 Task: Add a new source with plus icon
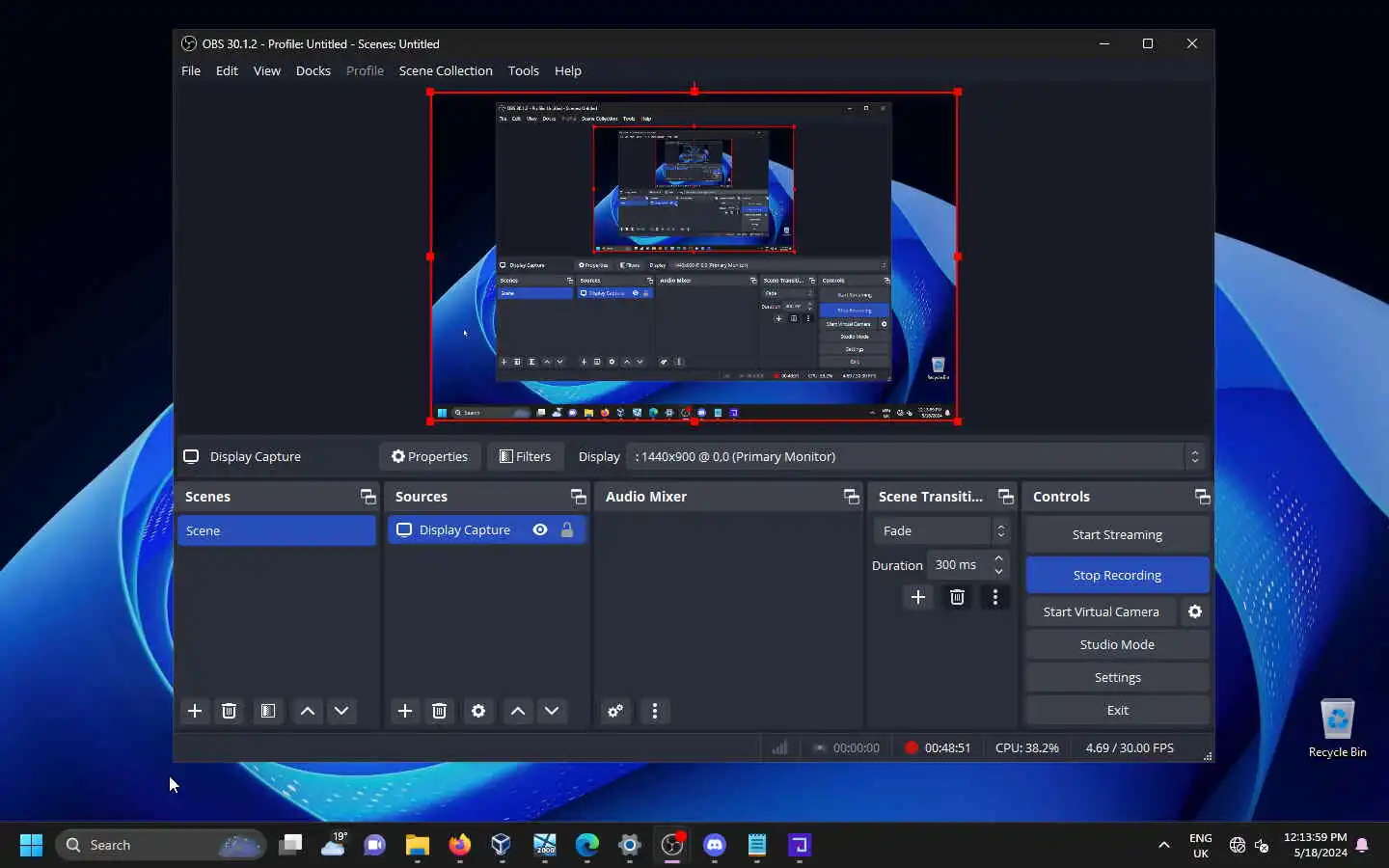(x=405, y=711)
